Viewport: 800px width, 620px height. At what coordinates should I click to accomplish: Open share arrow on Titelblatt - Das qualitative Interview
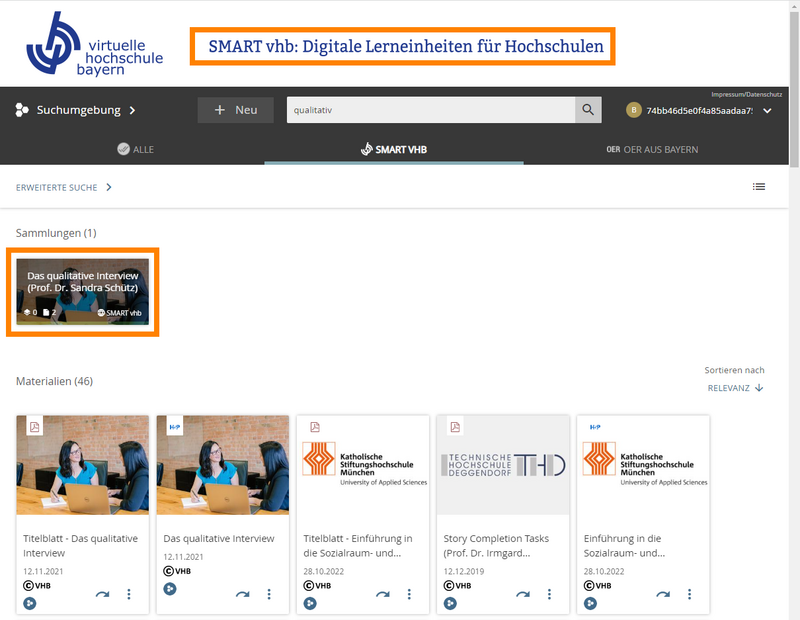click(x=102, y=595)
